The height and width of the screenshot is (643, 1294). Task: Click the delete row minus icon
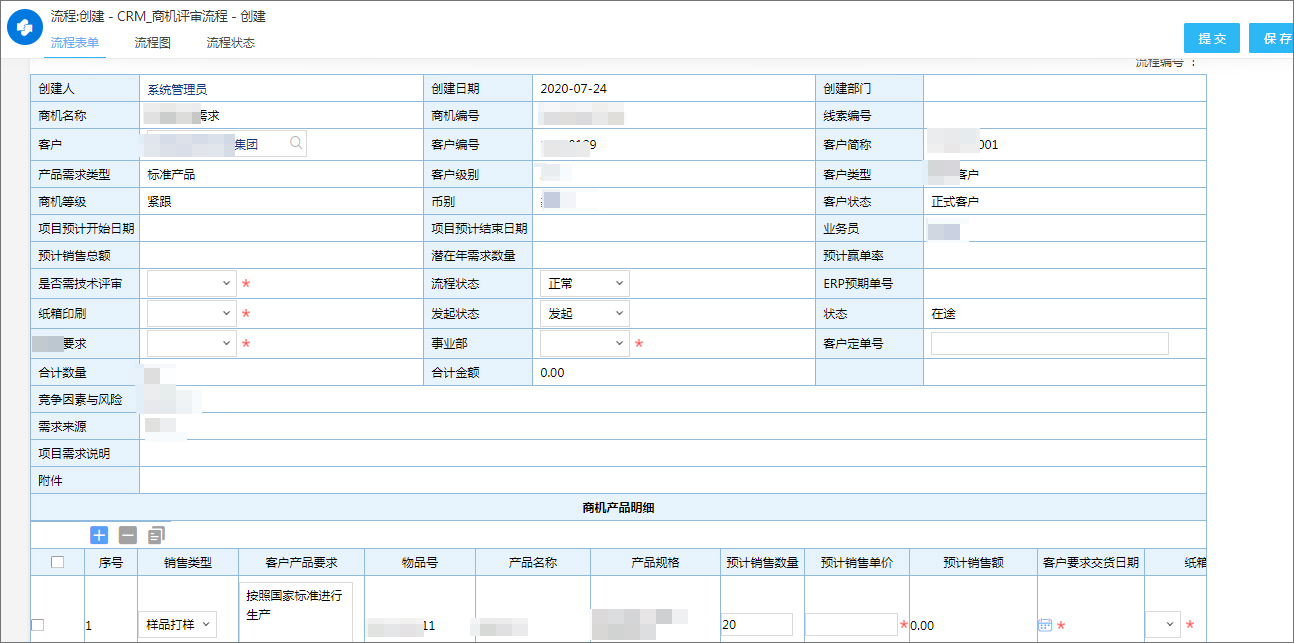[x=127, y=535]
